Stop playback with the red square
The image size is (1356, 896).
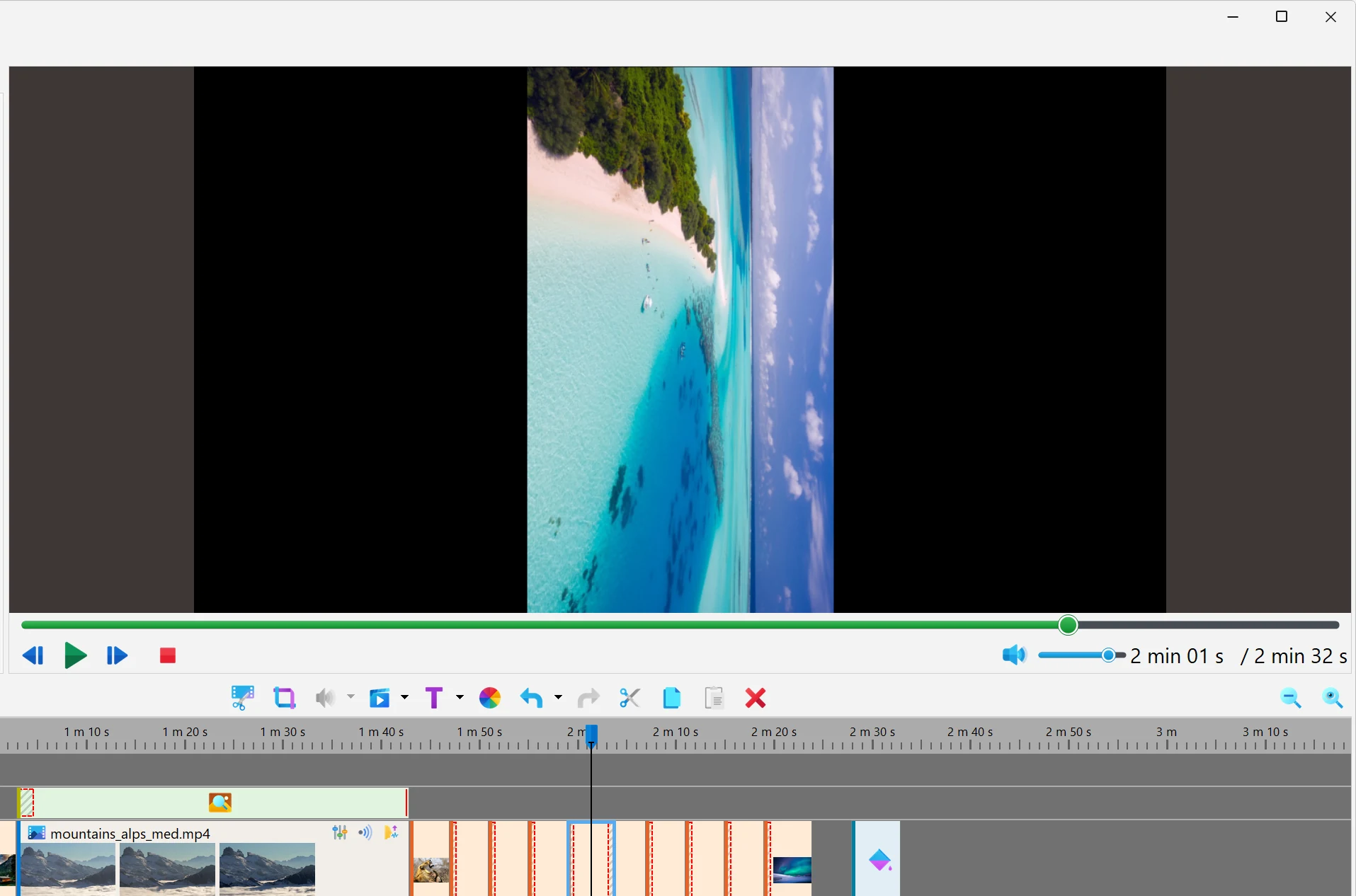point(168,655)
